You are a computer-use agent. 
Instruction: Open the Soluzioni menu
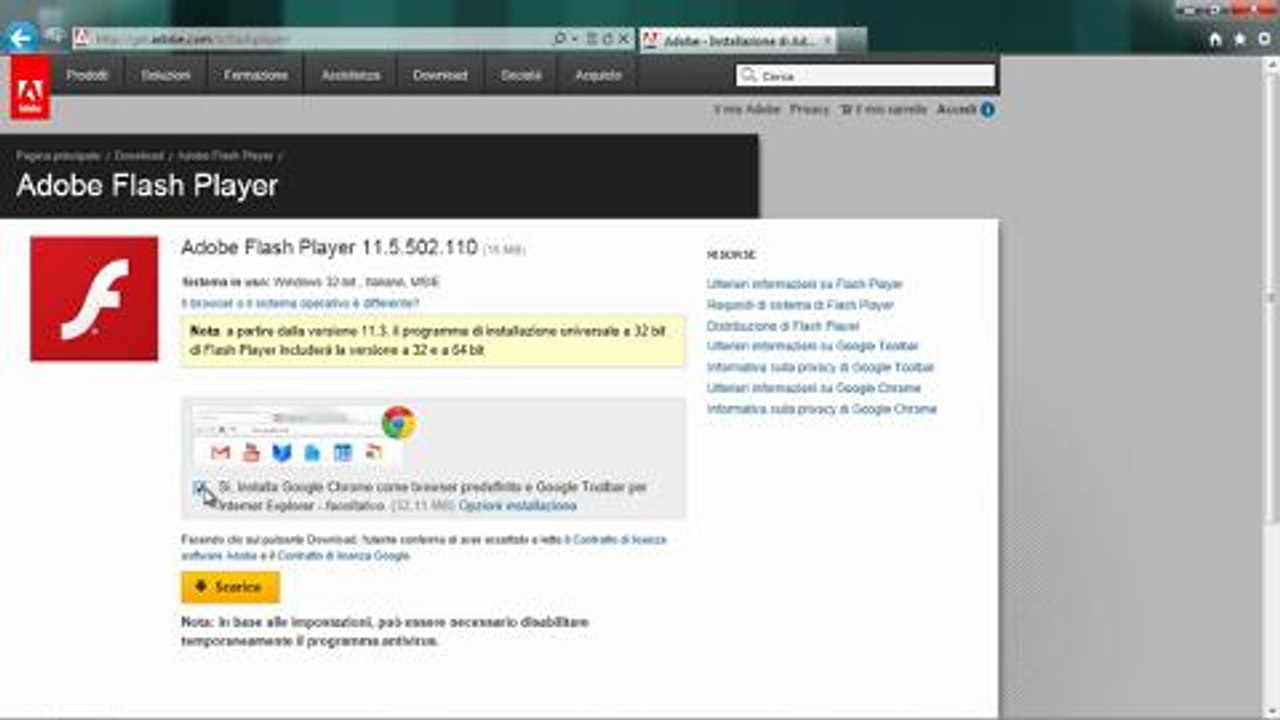165,75
